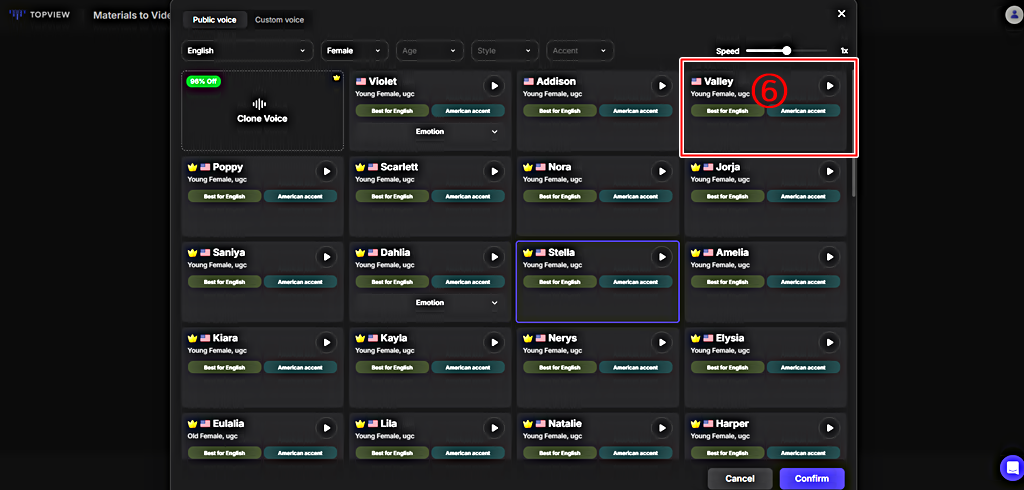
Task: Select the Kiara voice card
Action: click(263, 367)
